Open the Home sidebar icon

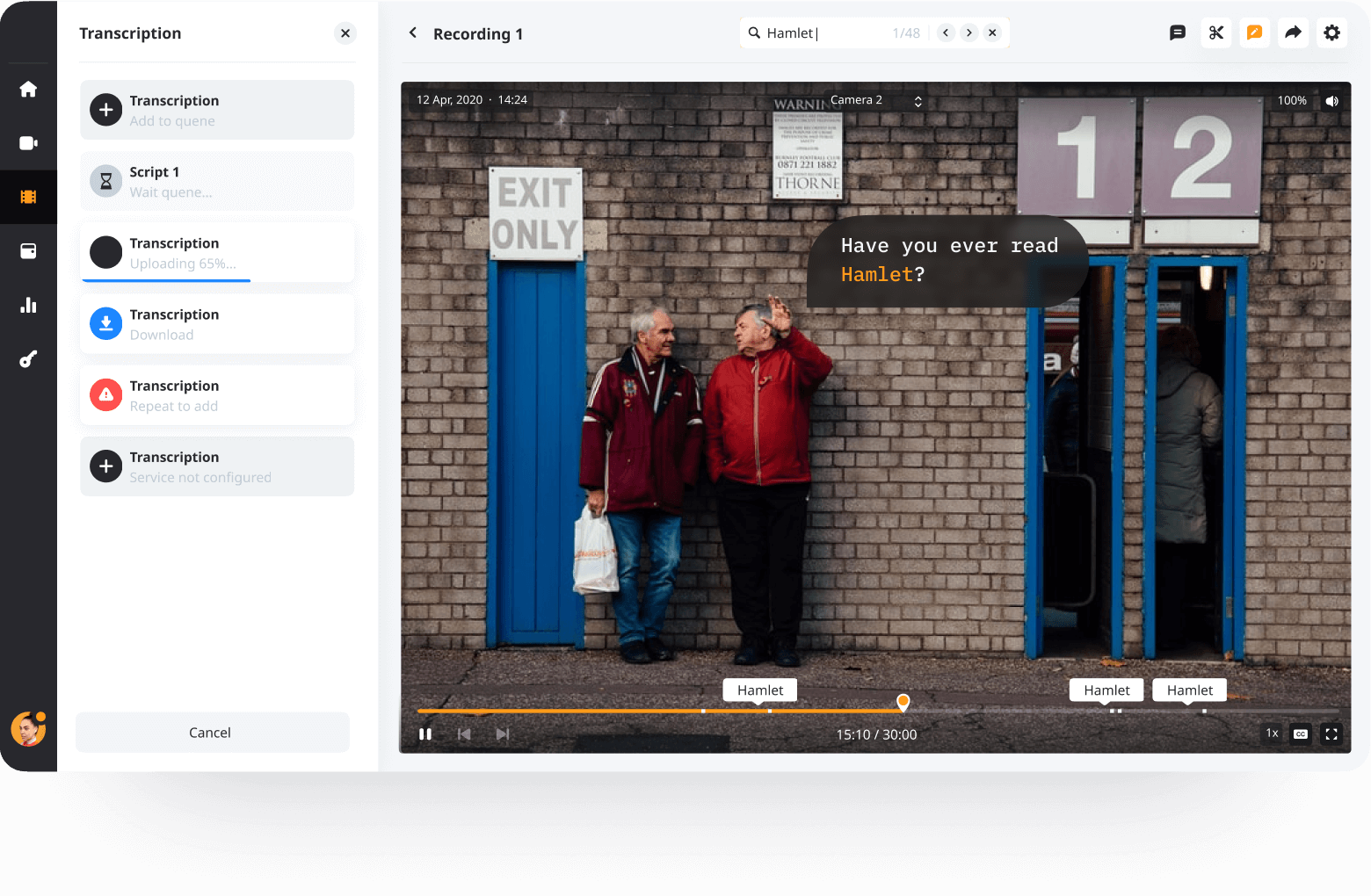[28, 90]
